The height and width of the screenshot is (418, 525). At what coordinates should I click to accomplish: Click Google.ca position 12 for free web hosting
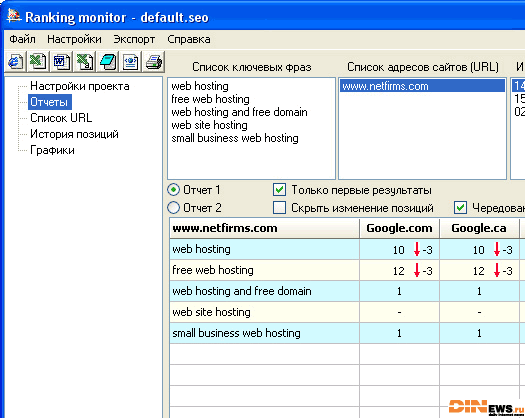[x=479, y=271]
